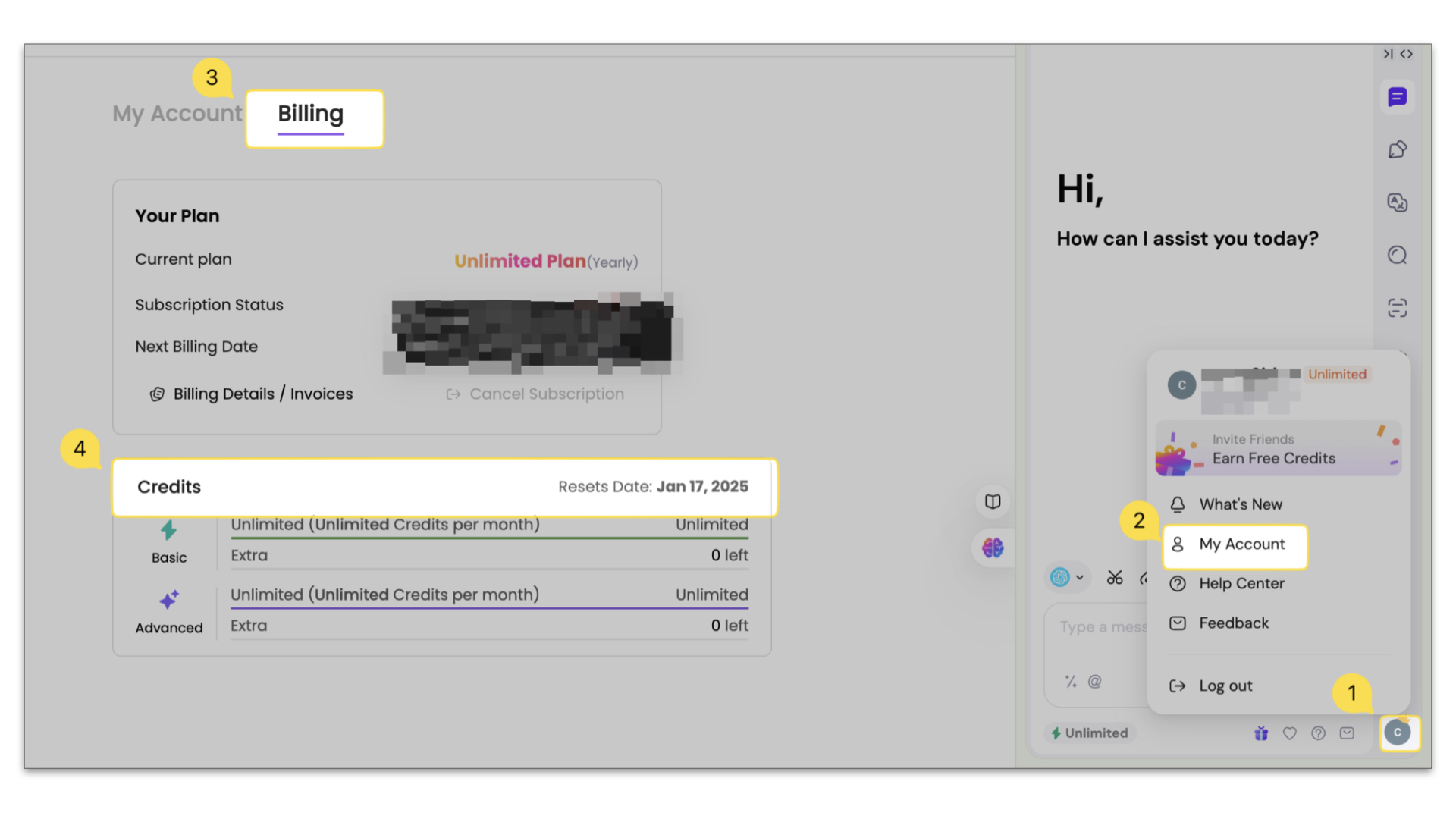Screen dimensions: 1456x819
Task: Click the question mark icon in bottom bar
Action: 1318,733
